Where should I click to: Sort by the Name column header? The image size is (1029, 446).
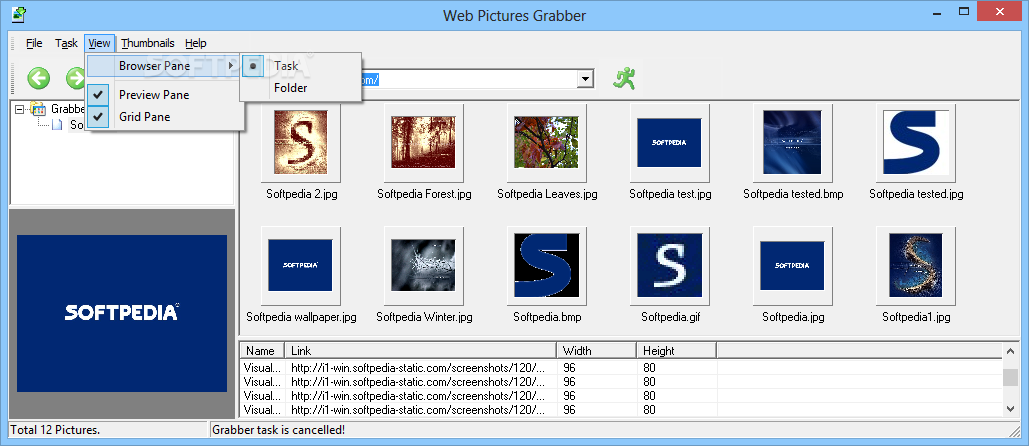pos(262,350)
